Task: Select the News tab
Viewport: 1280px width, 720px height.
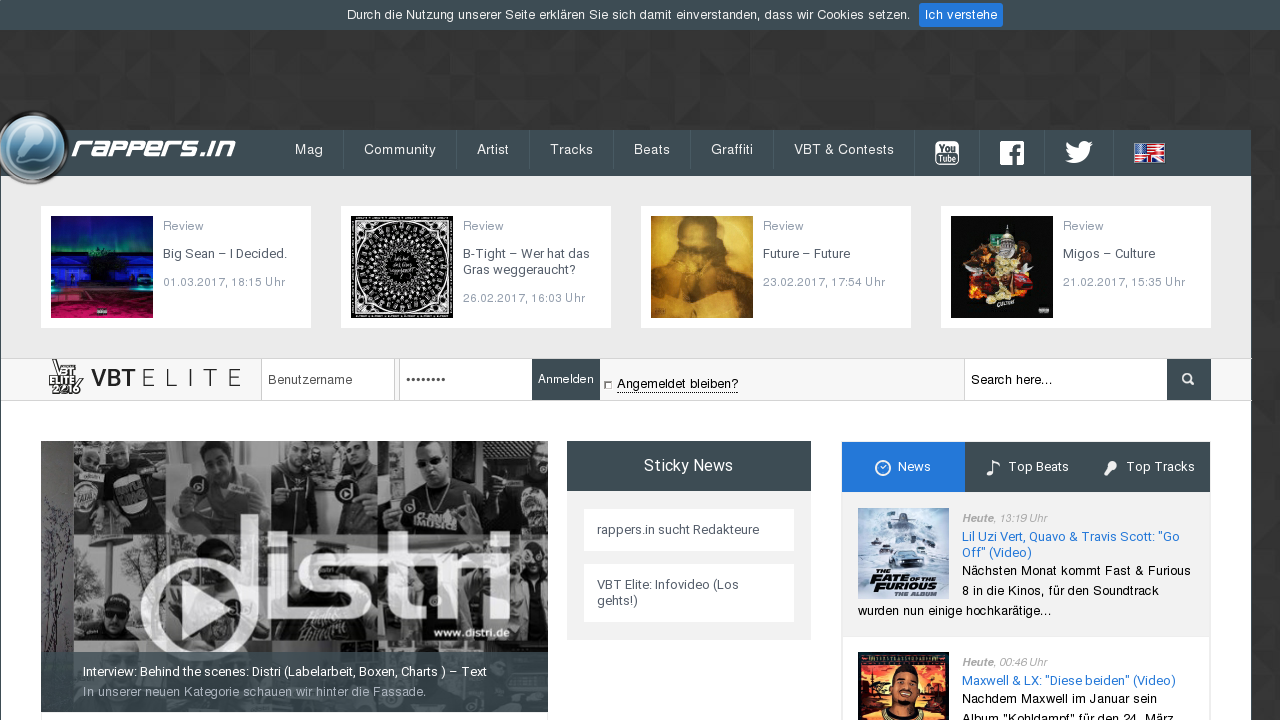Action: click(x=903, y=467)
